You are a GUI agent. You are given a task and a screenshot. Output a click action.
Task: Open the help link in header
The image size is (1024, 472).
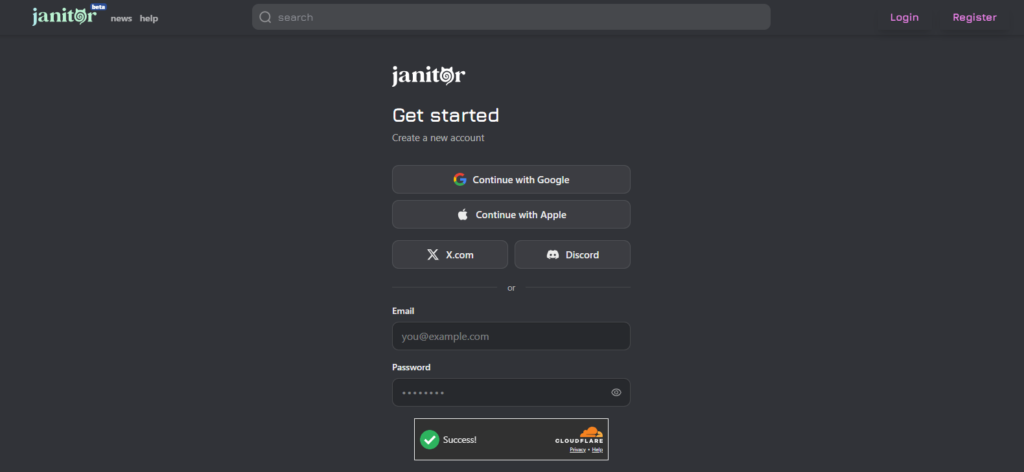tap(149, 18)
